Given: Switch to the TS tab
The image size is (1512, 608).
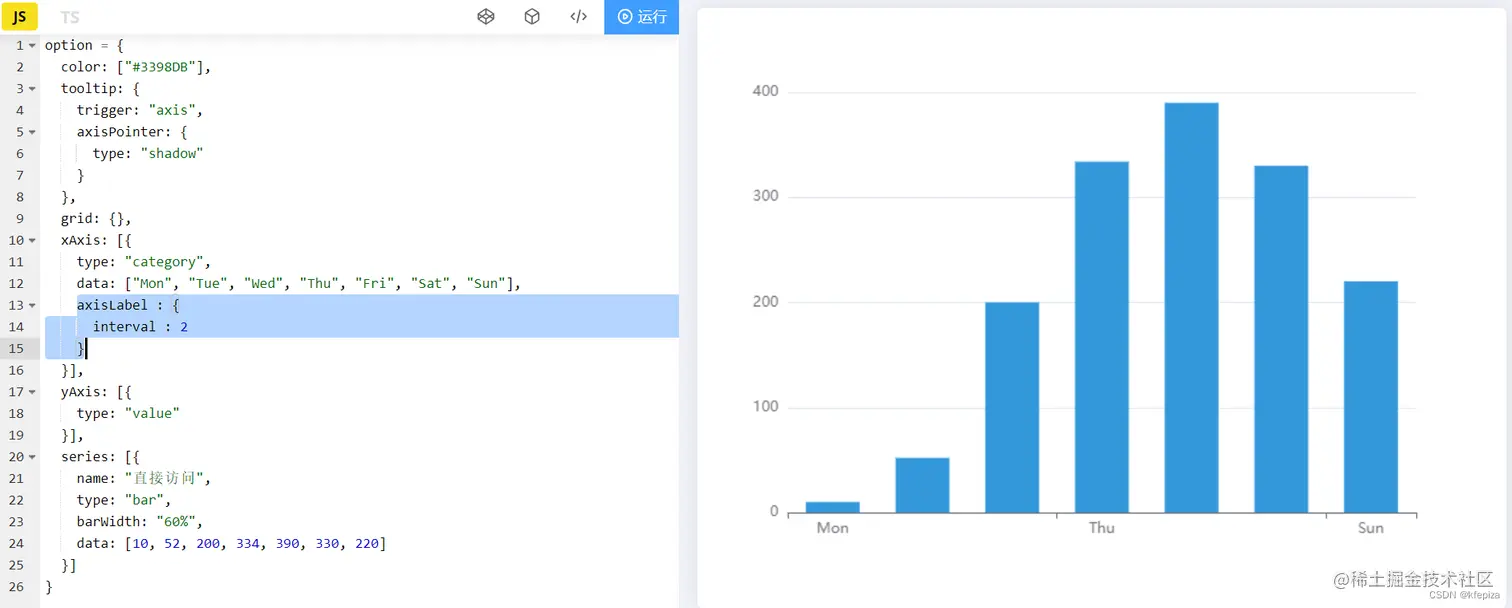Looking at the screenshot, I should [69, 17].
